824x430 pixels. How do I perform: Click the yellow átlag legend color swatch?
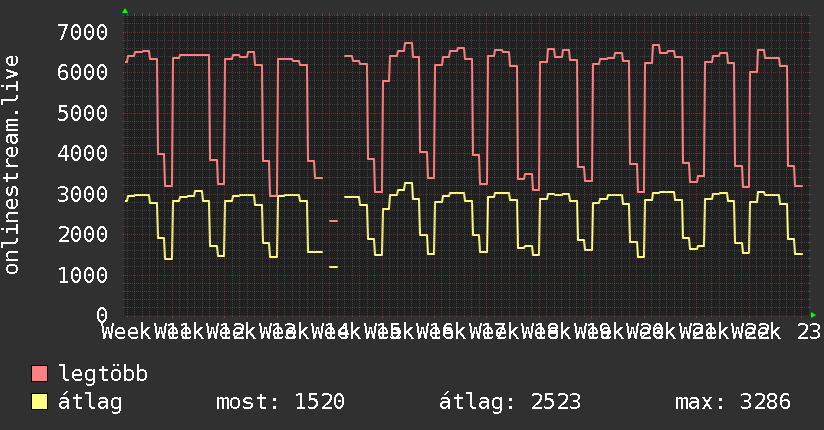[39, 402]
